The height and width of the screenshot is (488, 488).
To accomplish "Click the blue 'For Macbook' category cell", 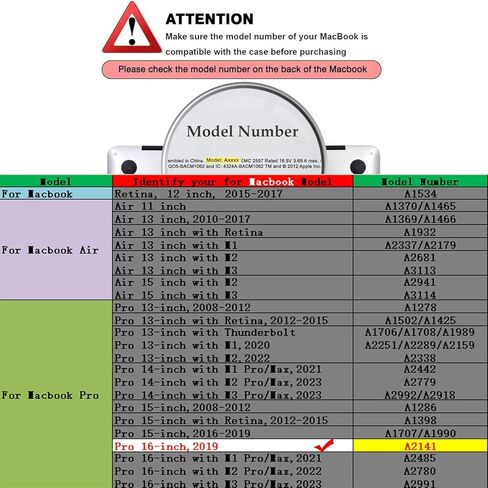I will pyautogui.click(x=56, y=194).
